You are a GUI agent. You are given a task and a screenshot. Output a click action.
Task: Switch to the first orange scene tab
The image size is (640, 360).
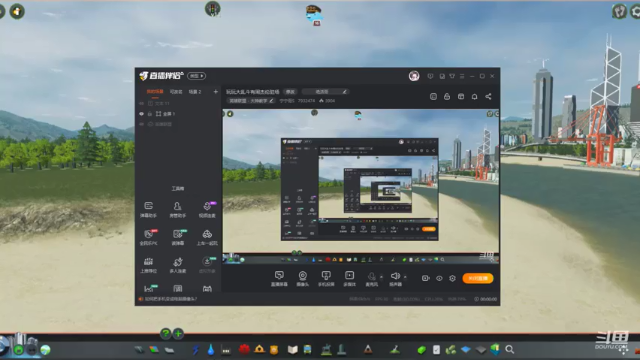coord(155,92)
